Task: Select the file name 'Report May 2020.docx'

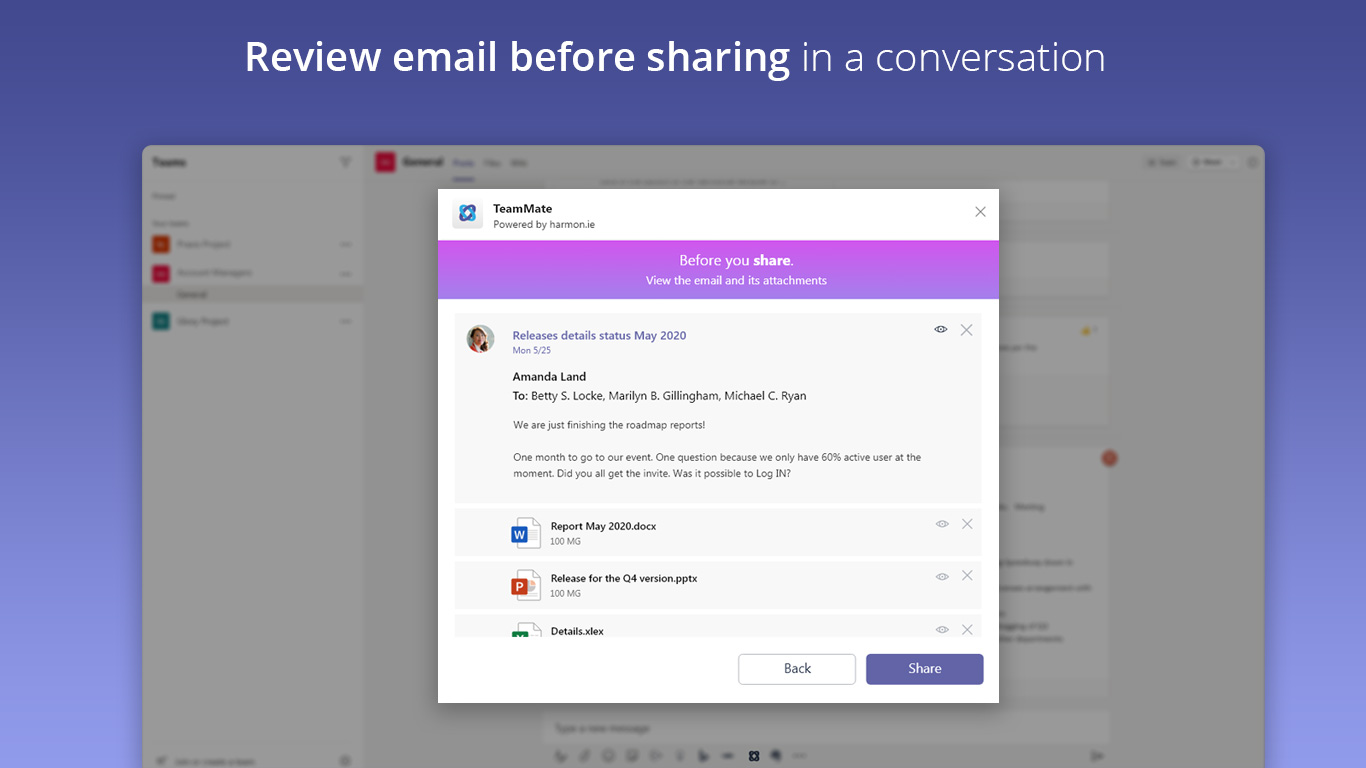Action: pyautogui.click(x=603, y=526)
